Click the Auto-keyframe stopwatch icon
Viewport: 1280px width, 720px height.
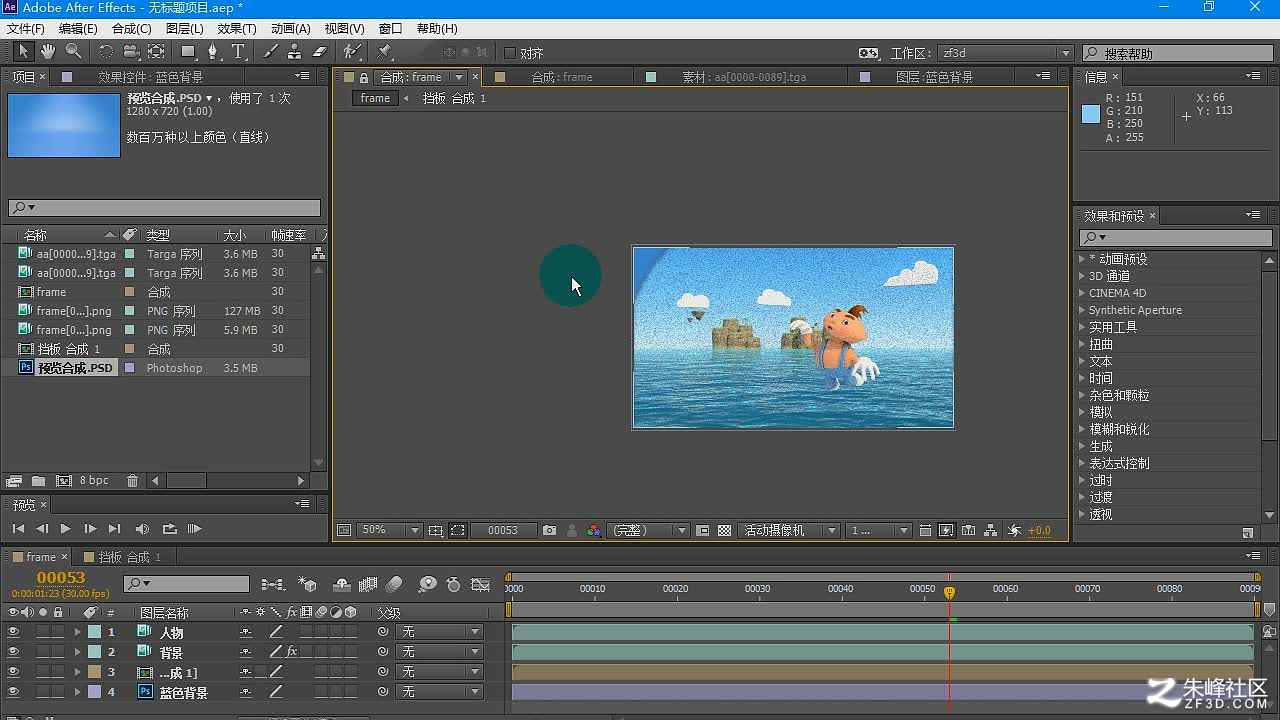[453, 584]
